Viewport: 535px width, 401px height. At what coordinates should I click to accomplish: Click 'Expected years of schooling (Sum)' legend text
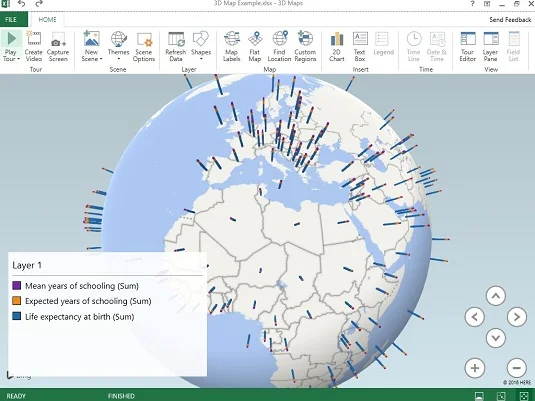click(x=88, y=301)
